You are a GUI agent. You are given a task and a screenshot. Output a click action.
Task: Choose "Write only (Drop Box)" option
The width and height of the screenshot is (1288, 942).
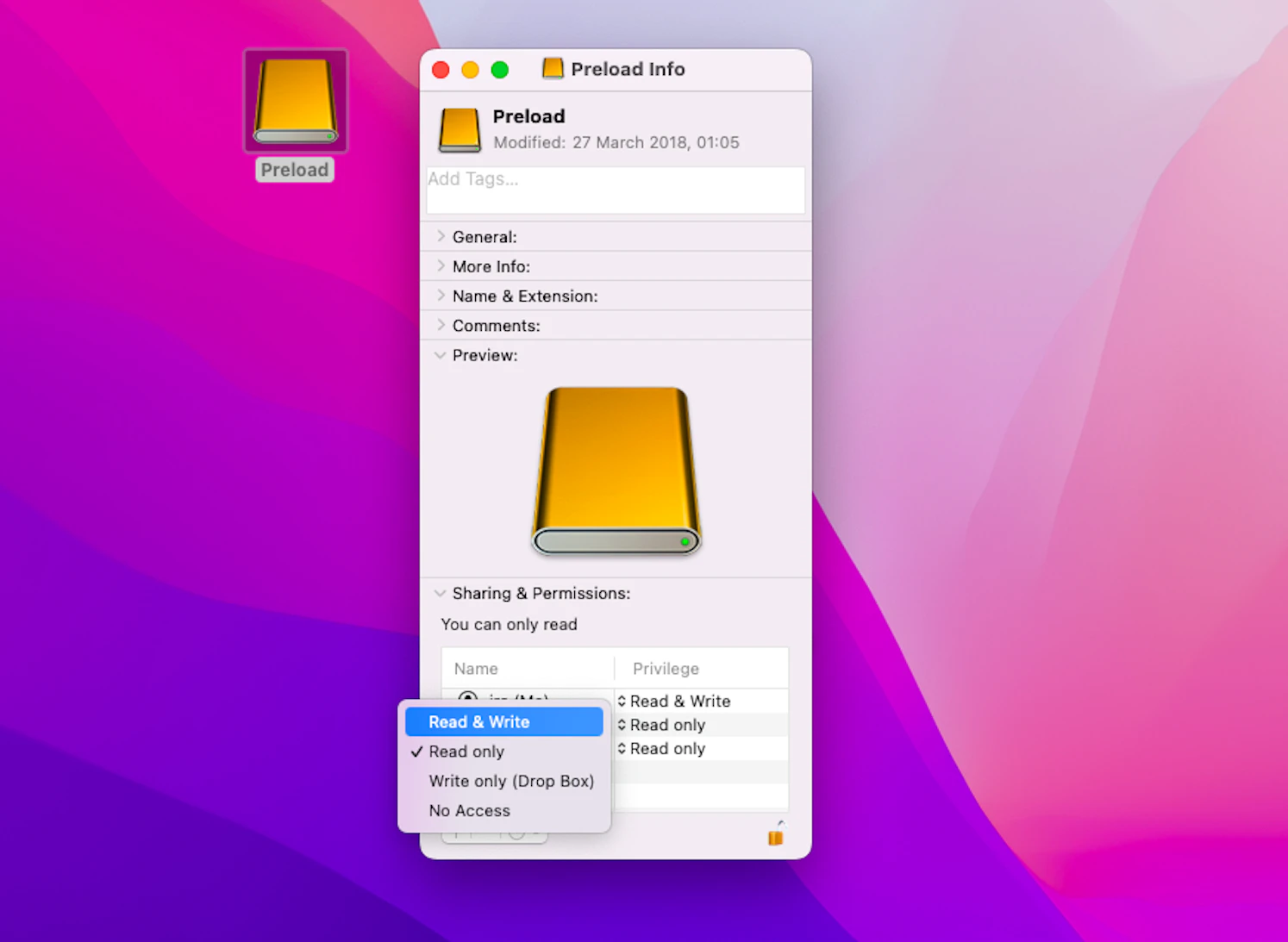pyautogui.click(x=511, y=781)
